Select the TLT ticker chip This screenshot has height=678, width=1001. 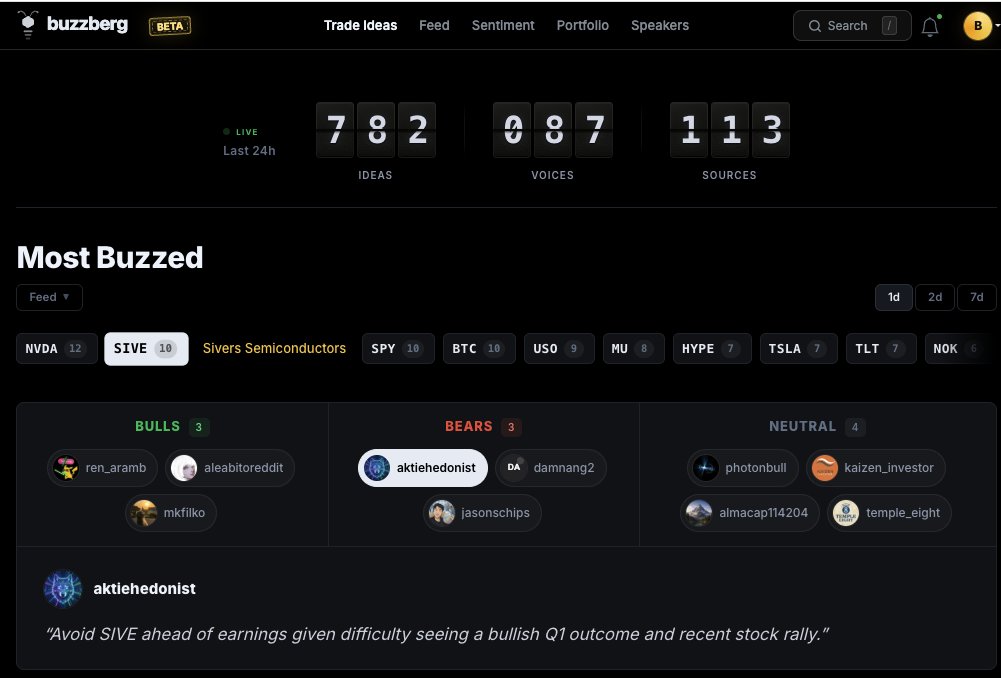click(882, 349)
